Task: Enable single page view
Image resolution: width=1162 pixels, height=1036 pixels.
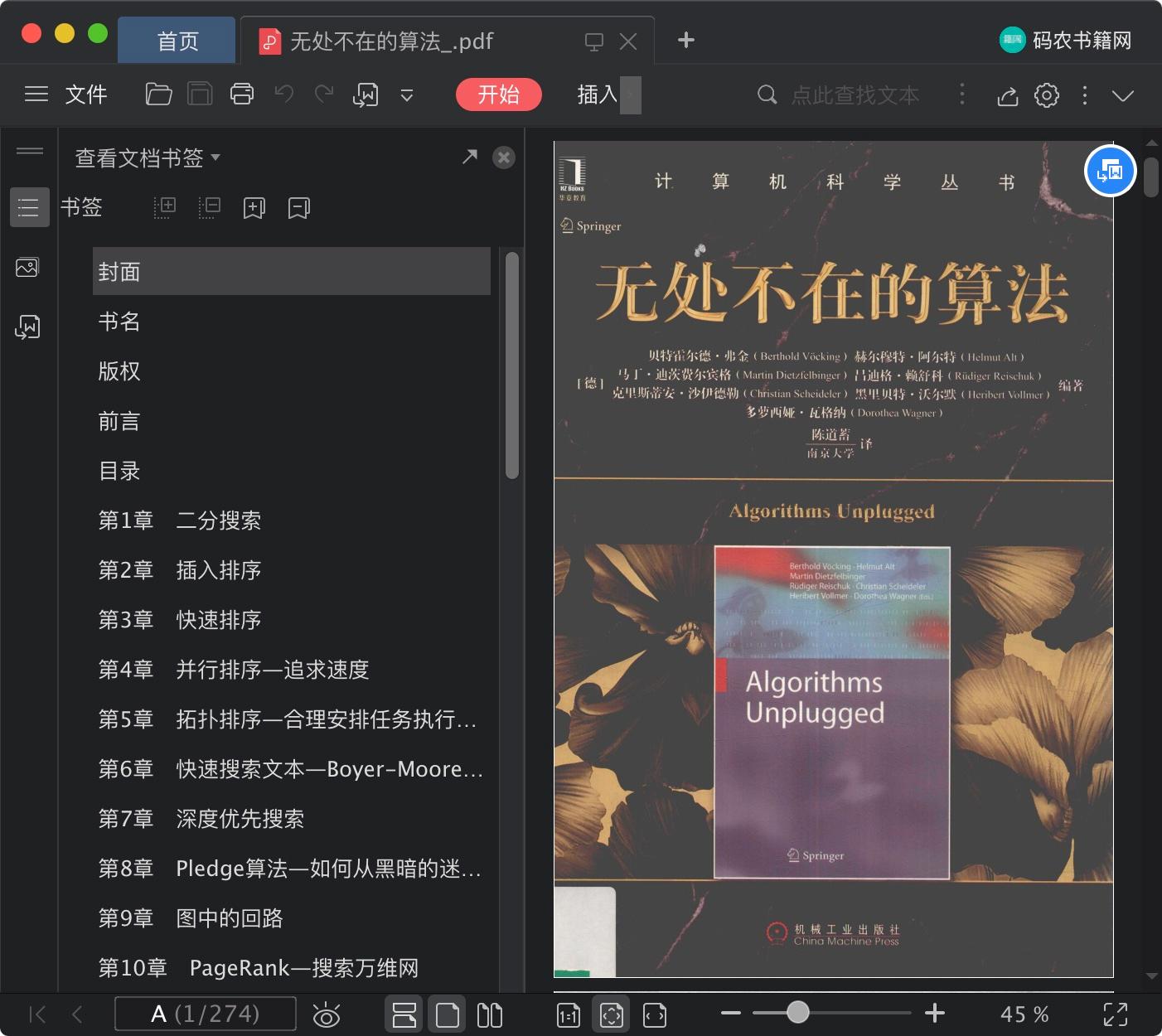Action: 447,1014
